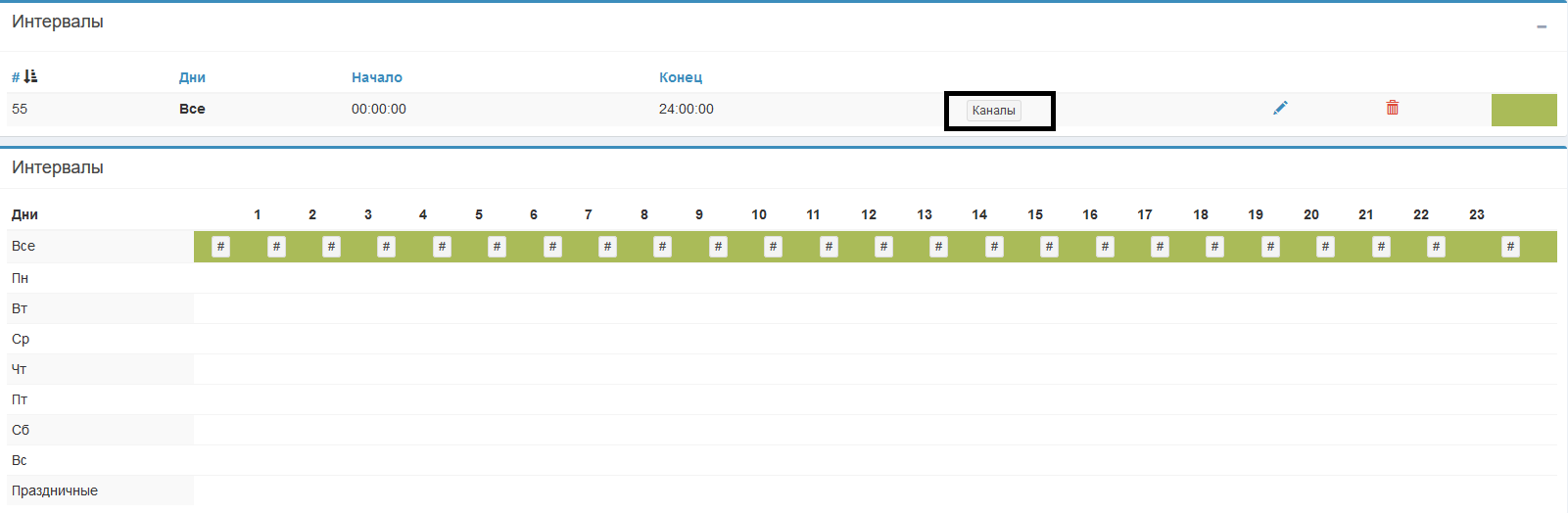Click the # marker under hour 18

click(x=1214, y=247)
